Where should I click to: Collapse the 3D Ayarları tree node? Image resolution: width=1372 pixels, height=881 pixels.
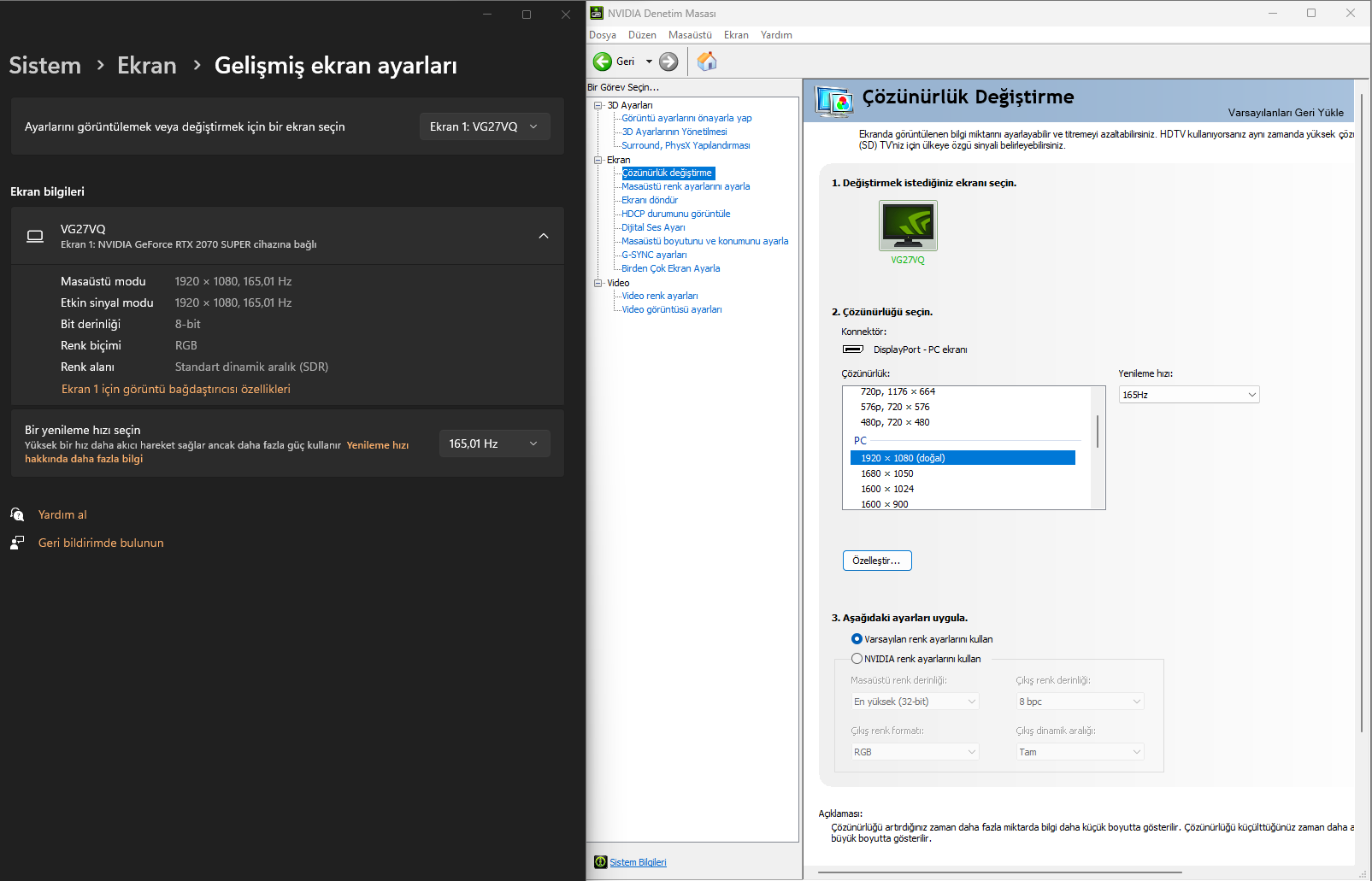[598, 105]
